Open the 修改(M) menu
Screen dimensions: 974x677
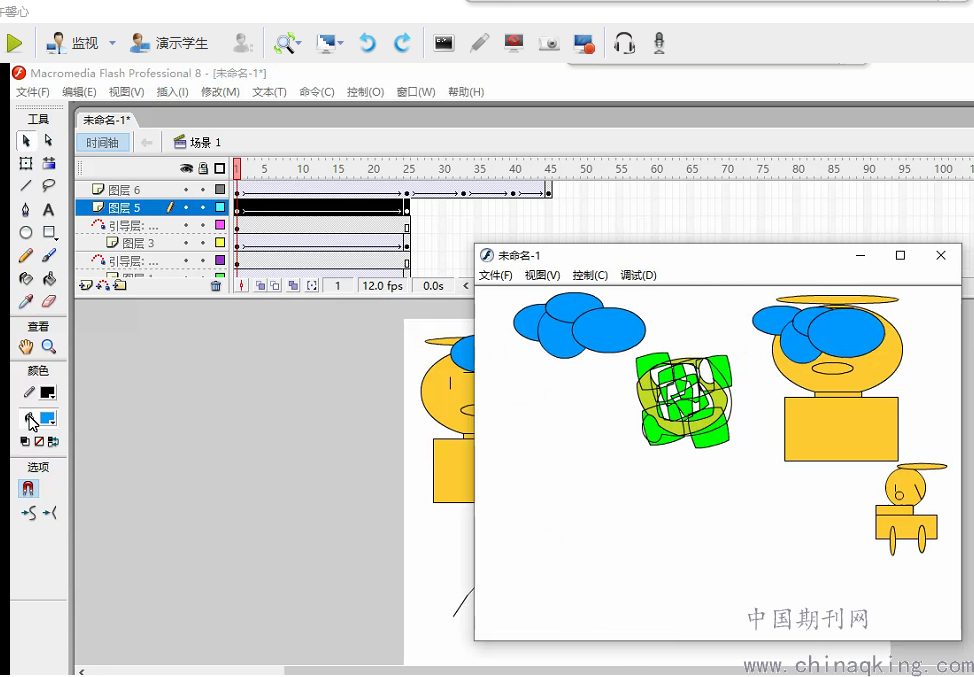[x=220, y=92]
